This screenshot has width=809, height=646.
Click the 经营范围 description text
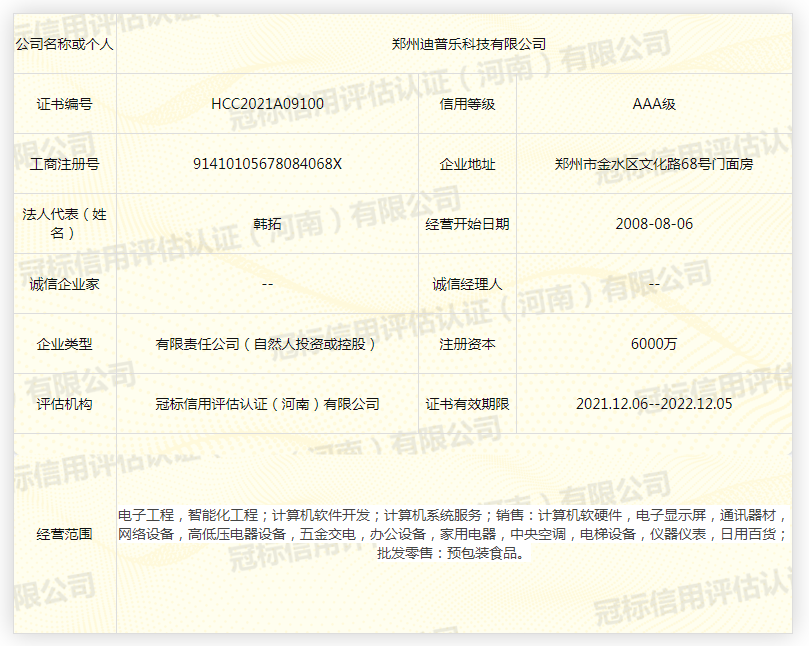point(452,534)
